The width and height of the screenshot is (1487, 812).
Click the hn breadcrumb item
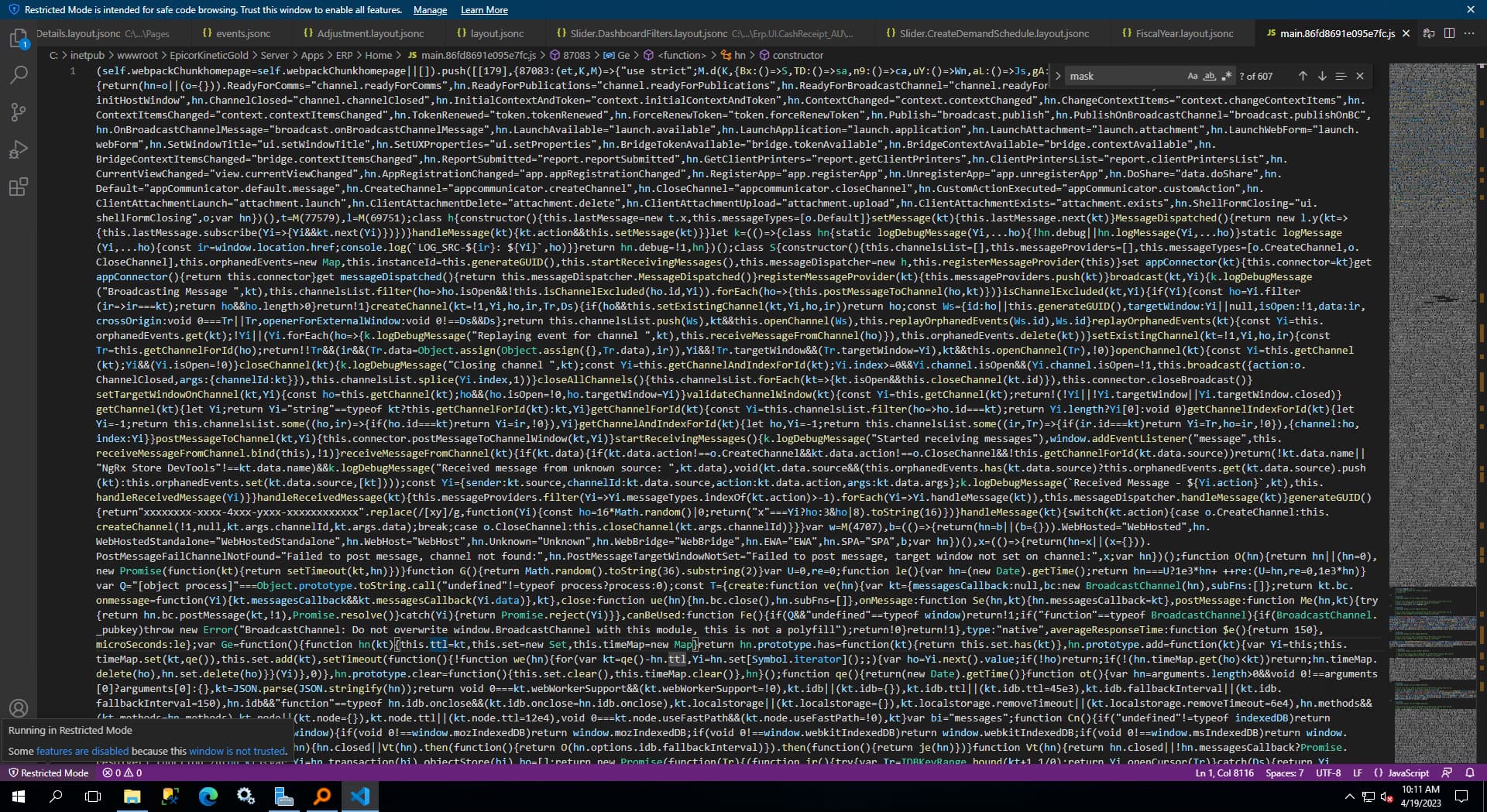(733, 55)
